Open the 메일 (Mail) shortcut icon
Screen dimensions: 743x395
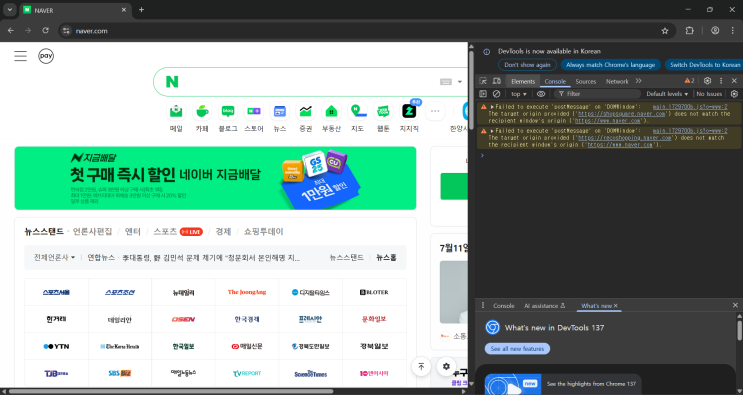coord(176,112)
